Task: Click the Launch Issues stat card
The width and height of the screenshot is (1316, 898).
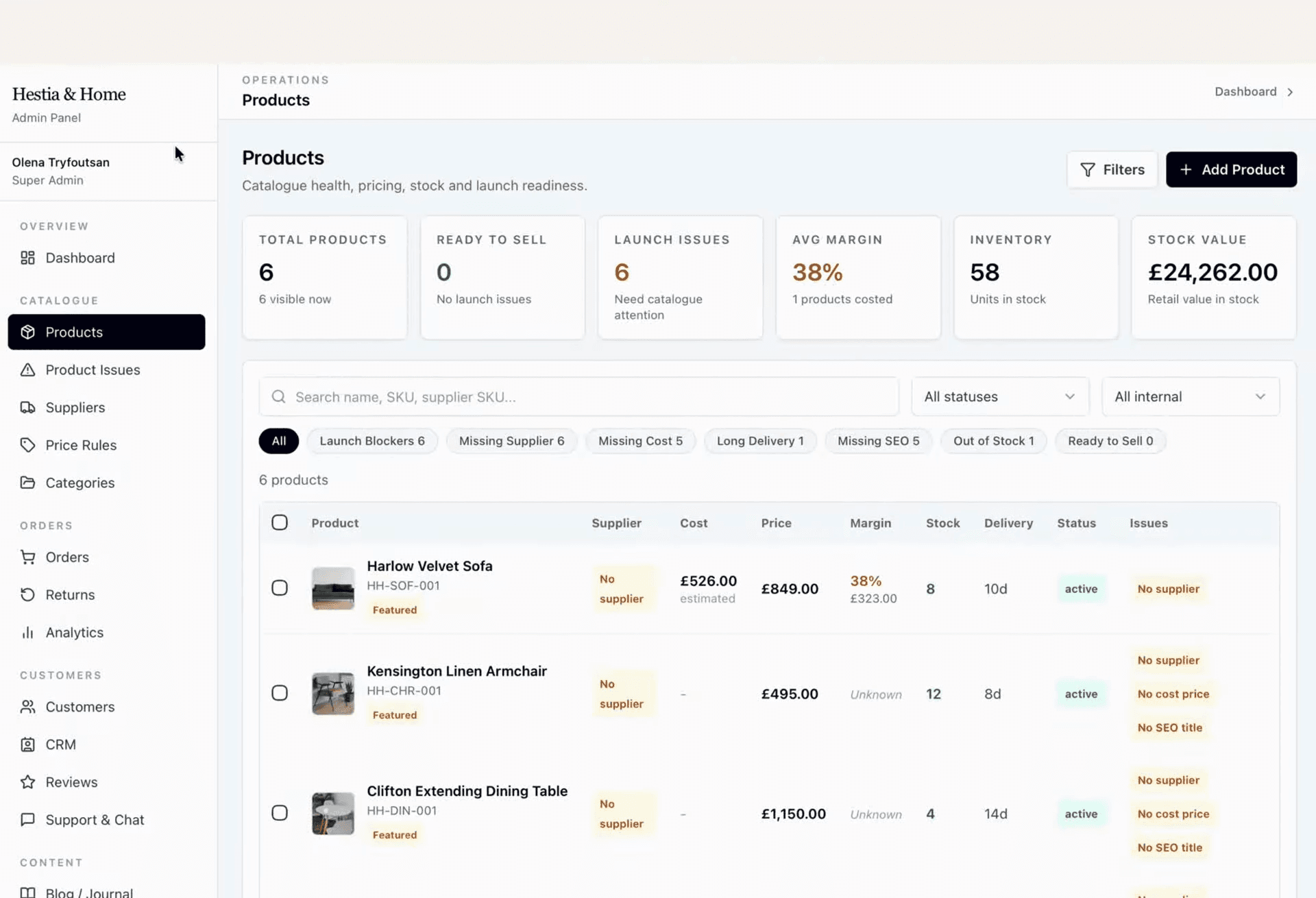Action: [680, 278]
